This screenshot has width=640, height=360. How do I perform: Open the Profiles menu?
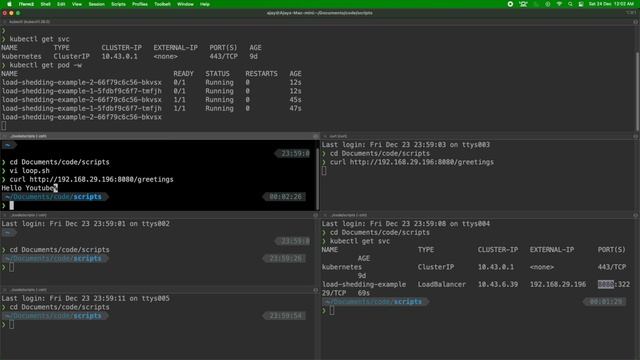(140, 4)
